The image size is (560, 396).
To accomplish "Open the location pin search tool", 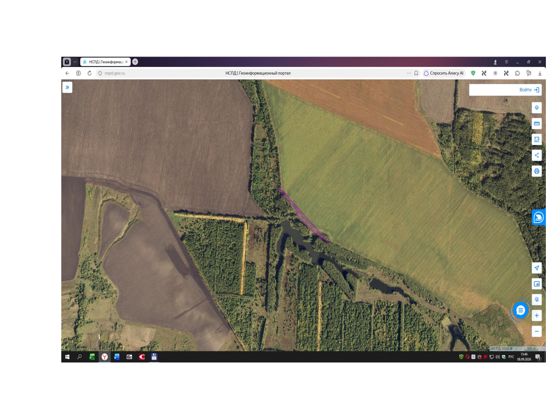I will (536, 108).
